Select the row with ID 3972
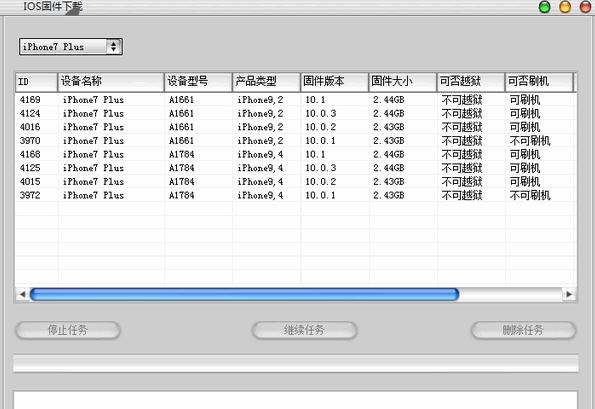 click(x=296, y=195)
